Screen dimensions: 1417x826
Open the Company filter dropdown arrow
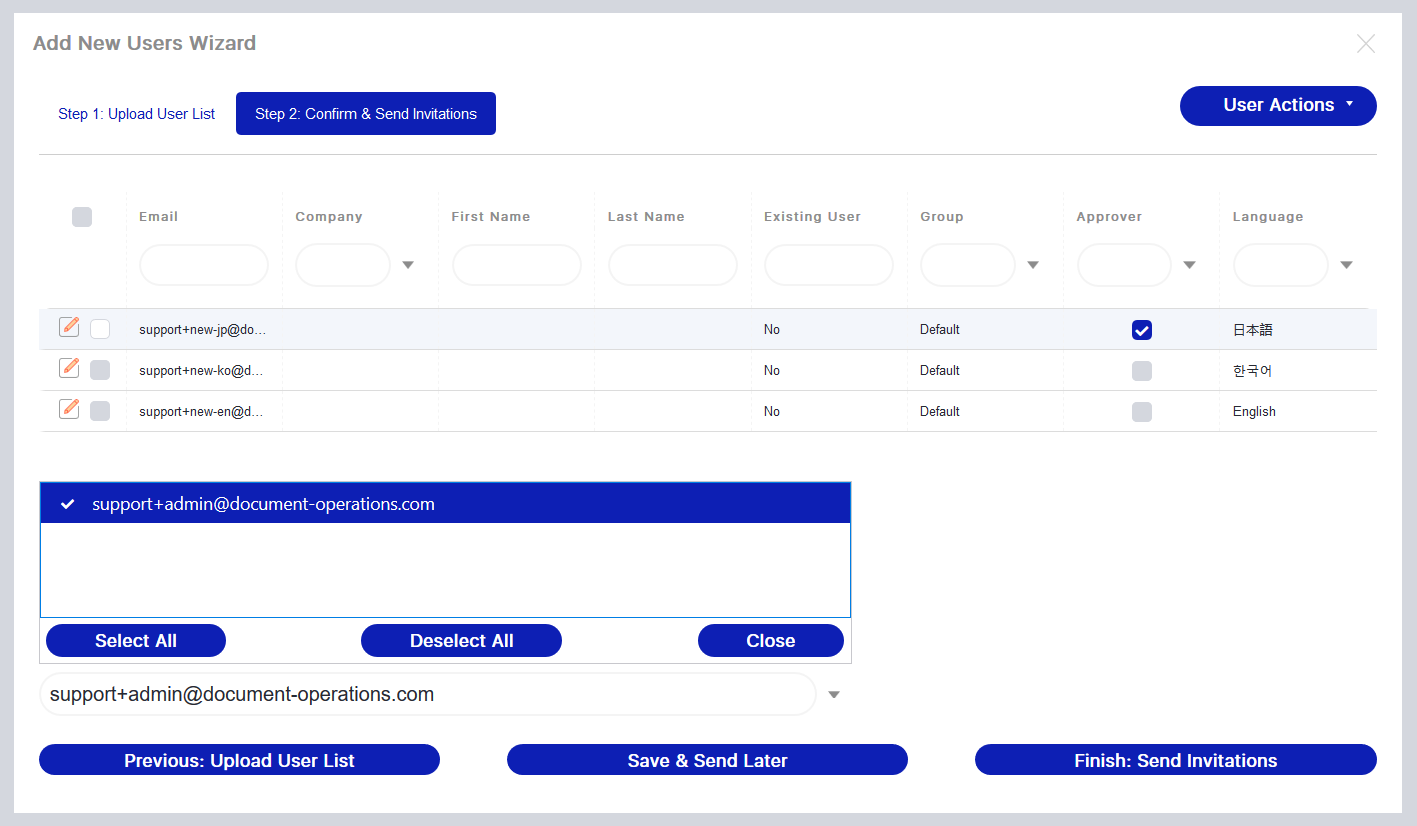click(x=408, y=266)
